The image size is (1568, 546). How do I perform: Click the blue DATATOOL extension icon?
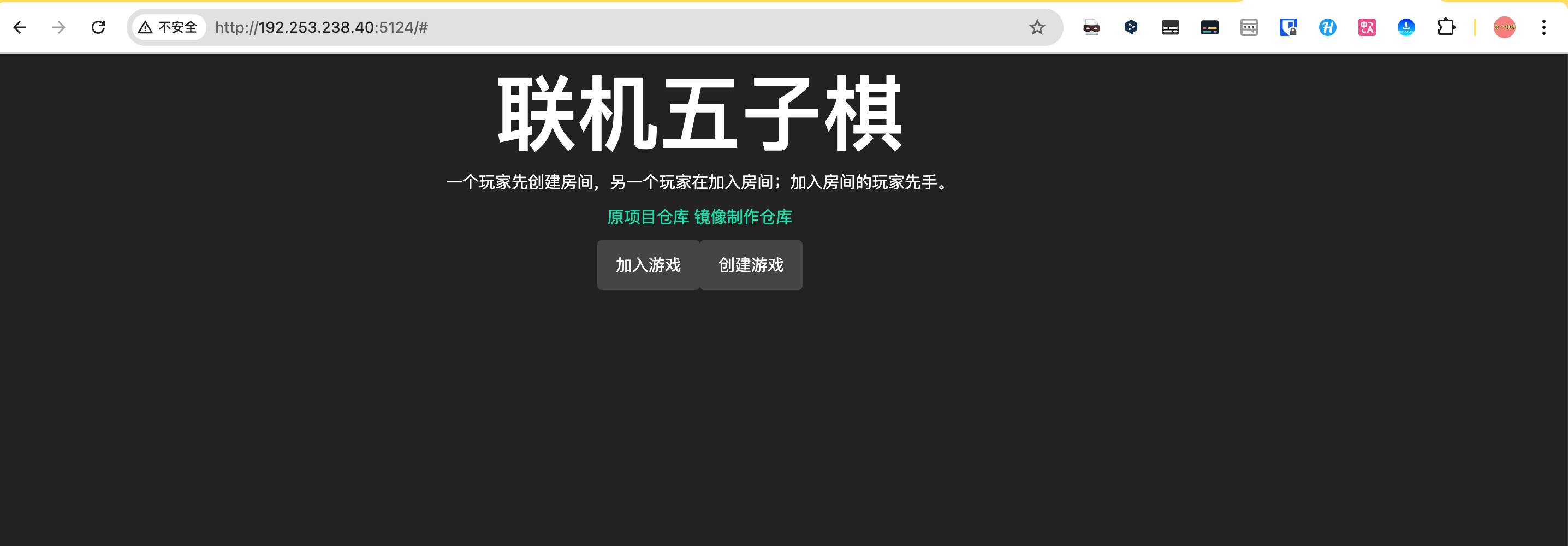click(1406, 27)
